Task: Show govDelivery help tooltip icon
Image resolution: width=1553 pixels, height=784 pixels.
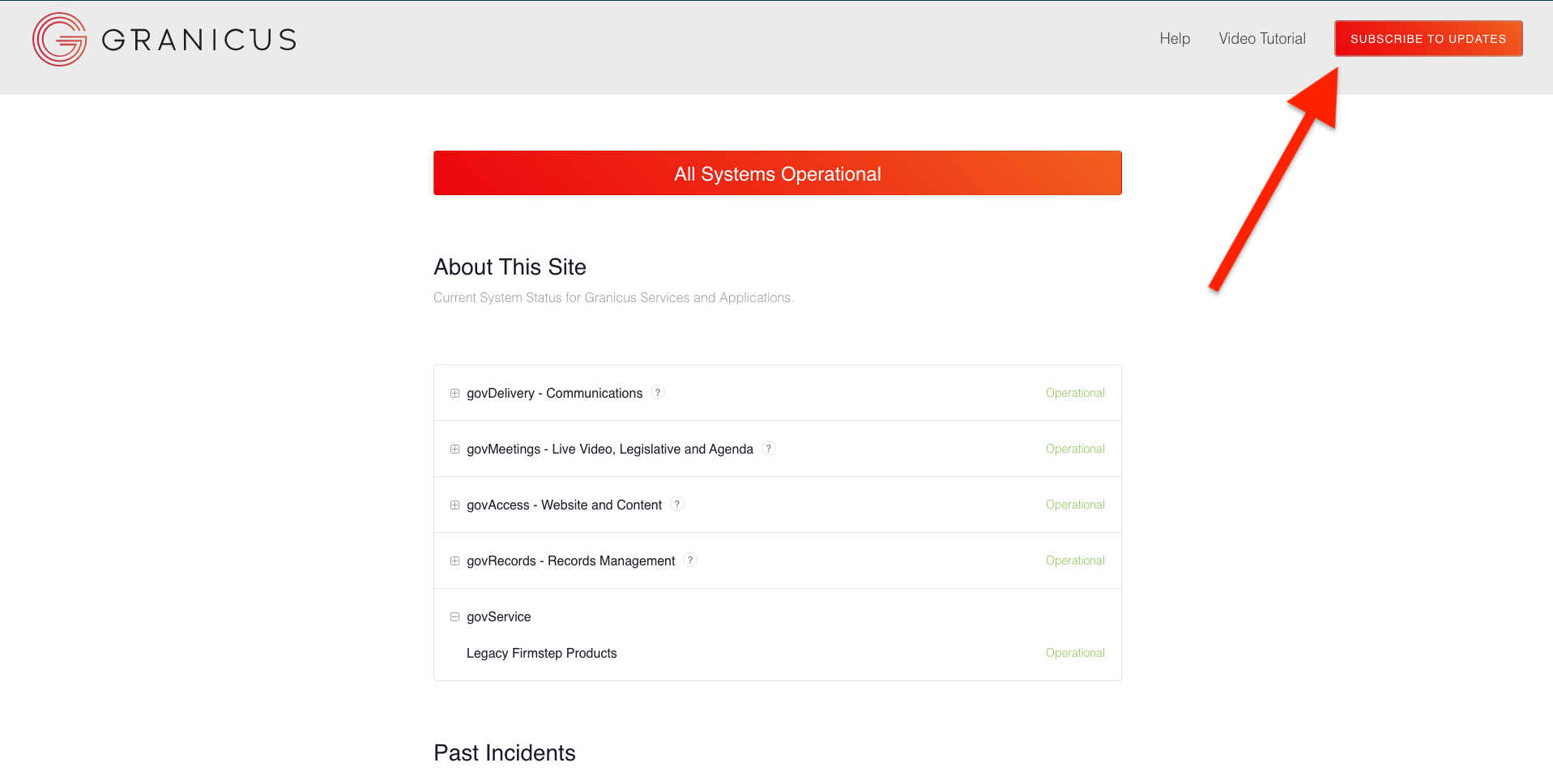Action: [x=658, y=392]
